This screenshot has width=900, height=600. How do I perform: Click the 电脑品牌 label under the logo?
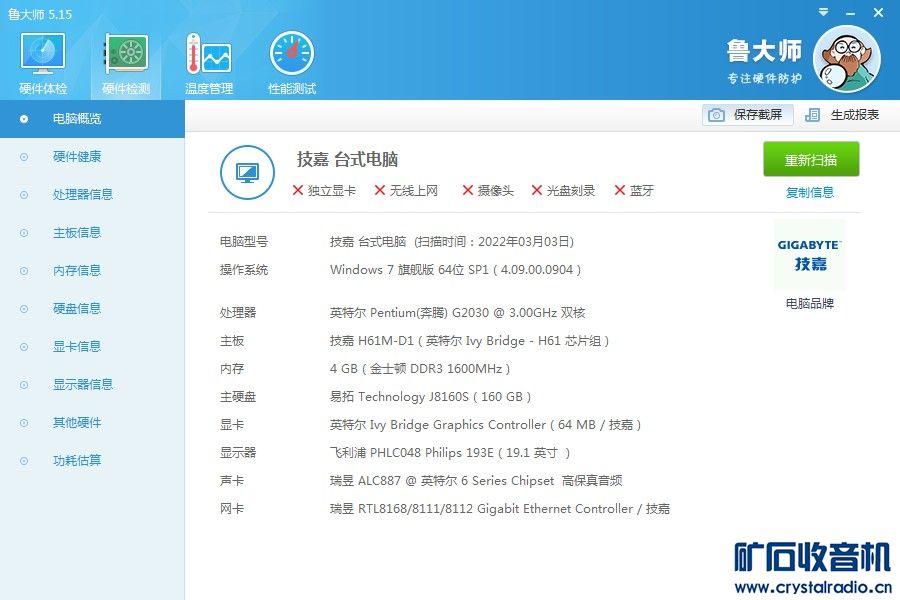[809, 304]
